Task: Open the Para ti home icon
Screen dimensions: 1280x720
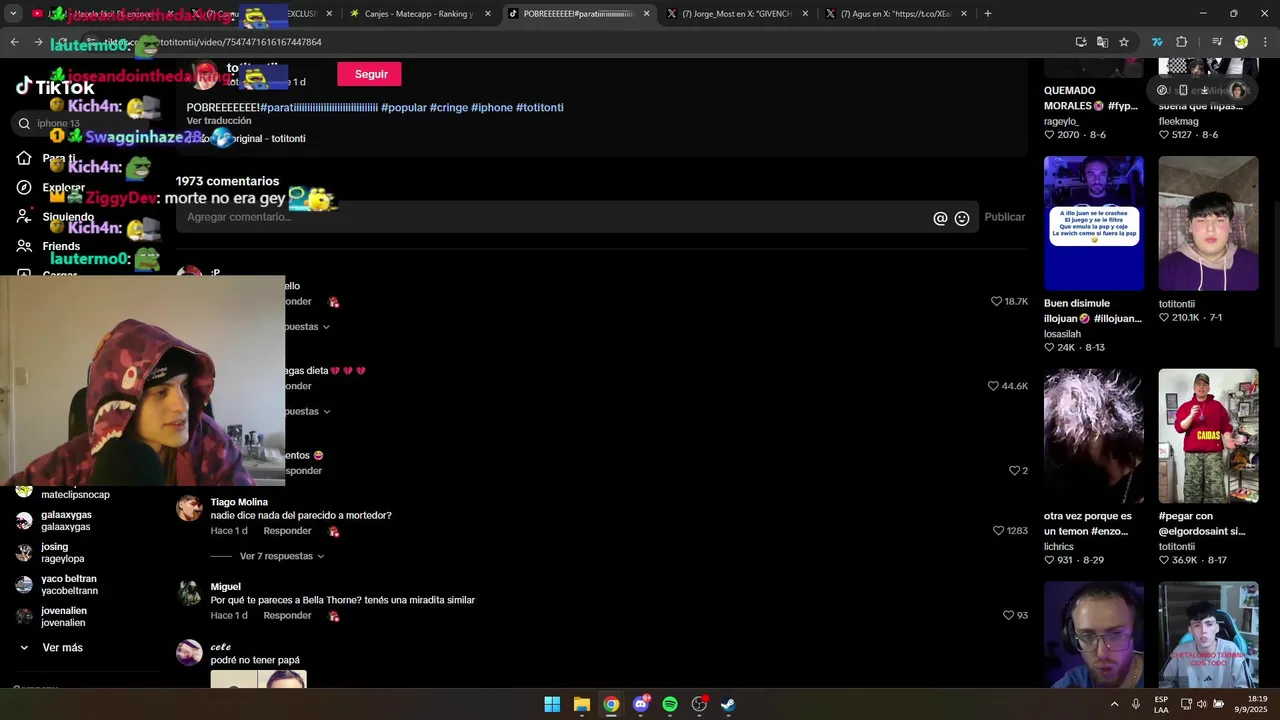Action: coord(24,158)
